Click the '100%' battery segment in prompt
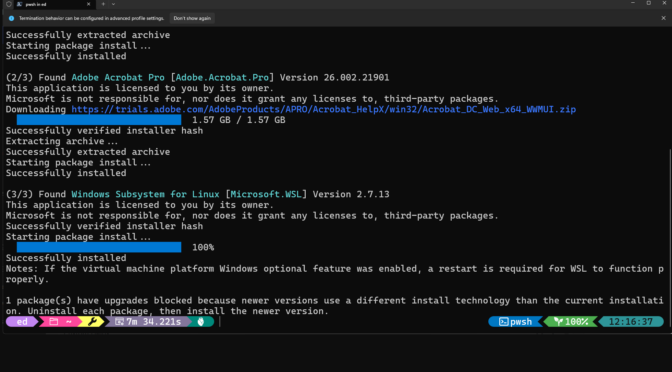Image resolution: width=672 pixels, height=372 pixels. click(570, 321)
